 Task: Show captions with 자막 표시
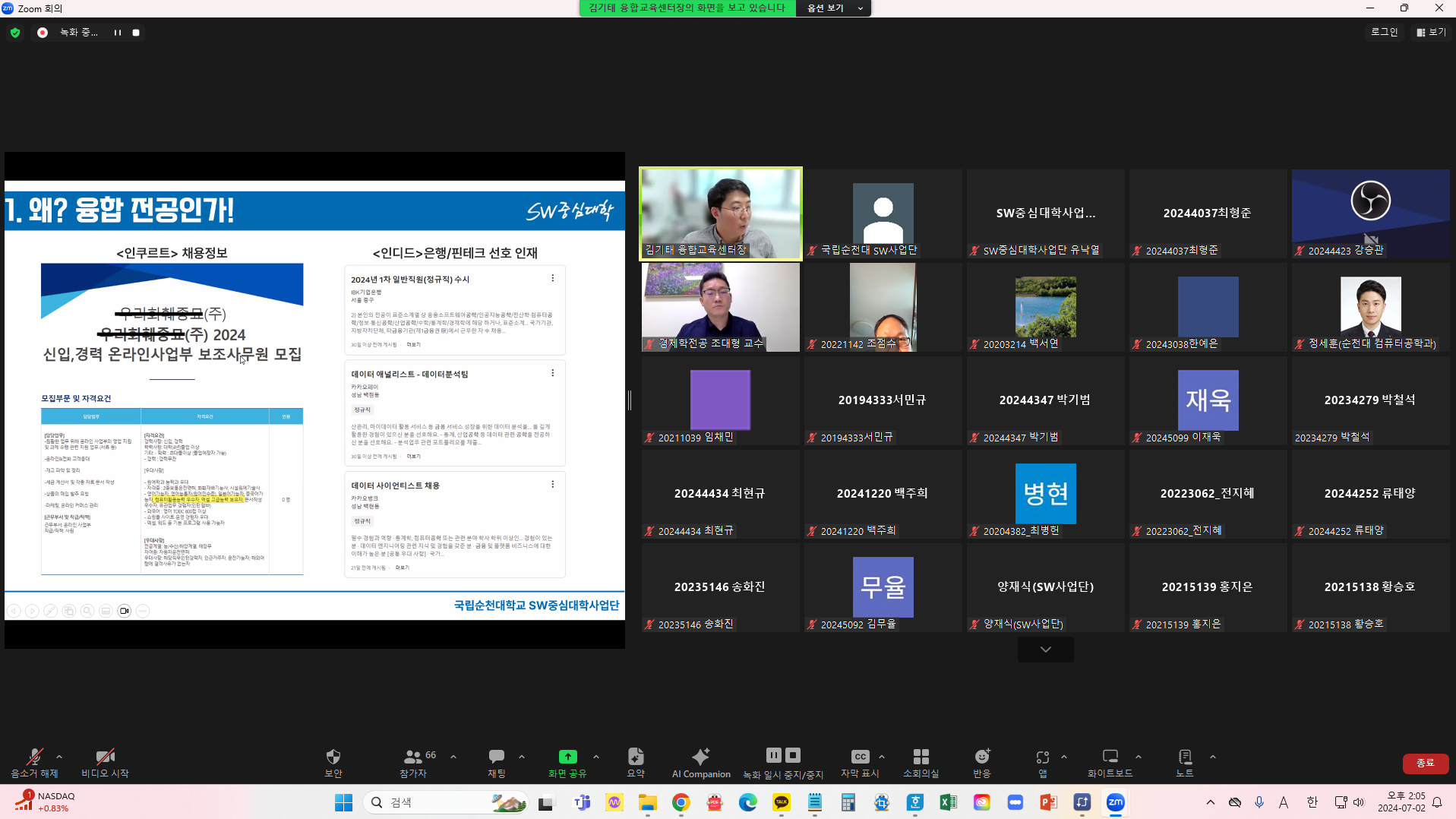[x=860, y=763]
